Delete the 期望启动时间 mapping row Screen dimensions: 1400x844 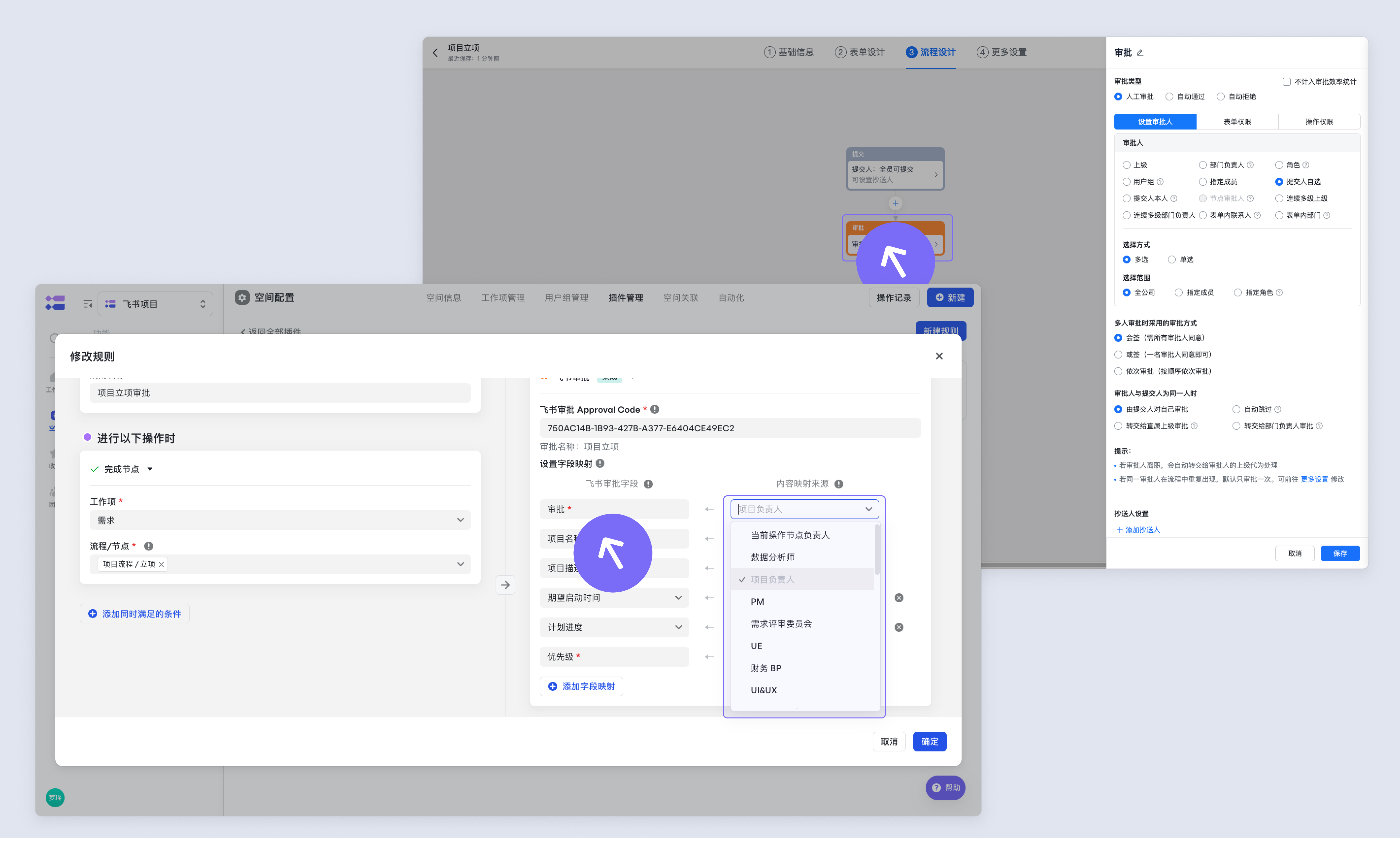(x=899, y=598)
